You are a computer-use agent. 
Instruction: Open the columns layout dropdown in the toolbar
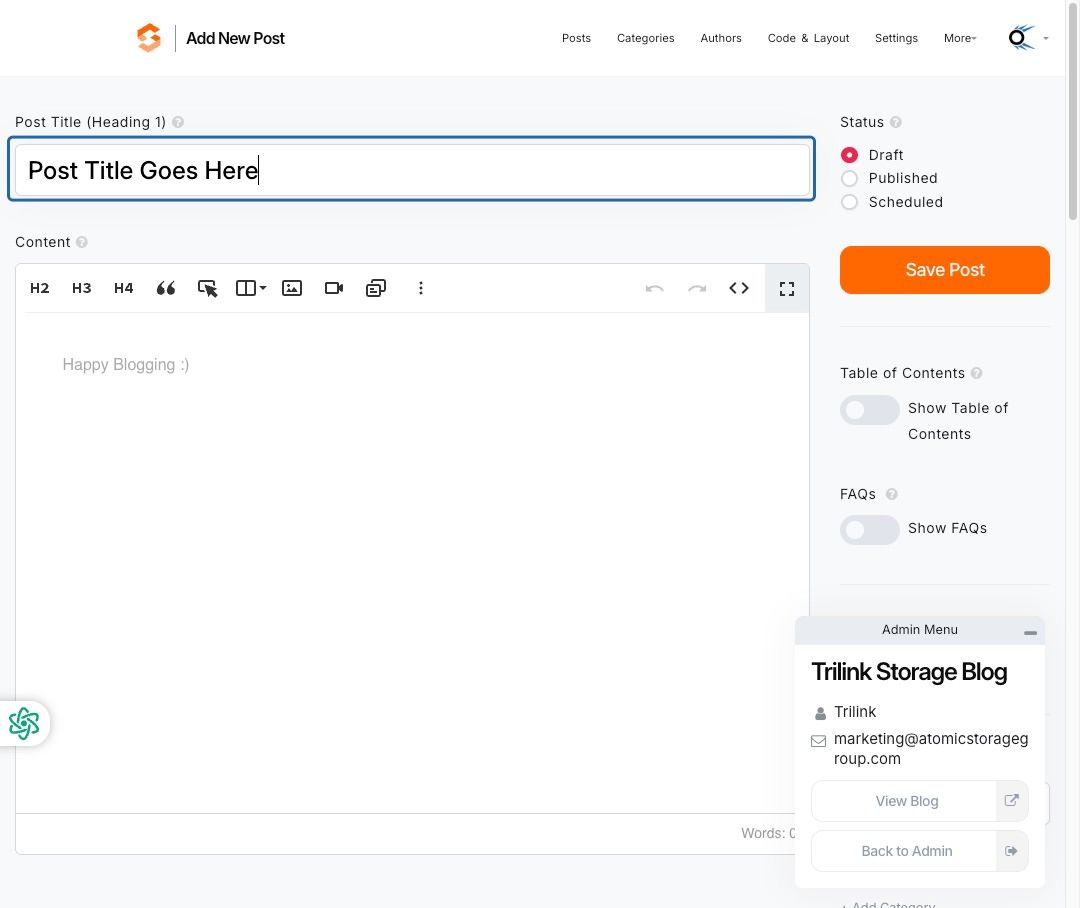click(251, 288)
